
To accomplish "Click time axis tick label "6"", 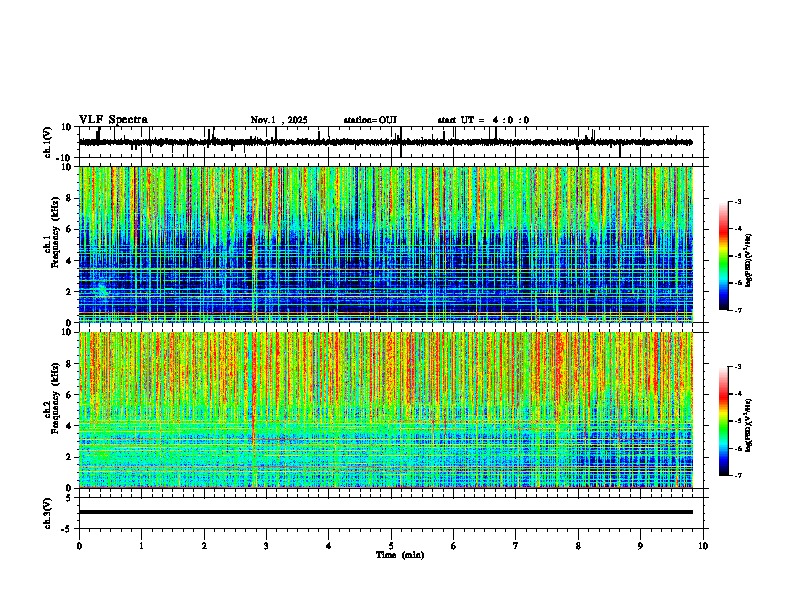I will [454, 546].
